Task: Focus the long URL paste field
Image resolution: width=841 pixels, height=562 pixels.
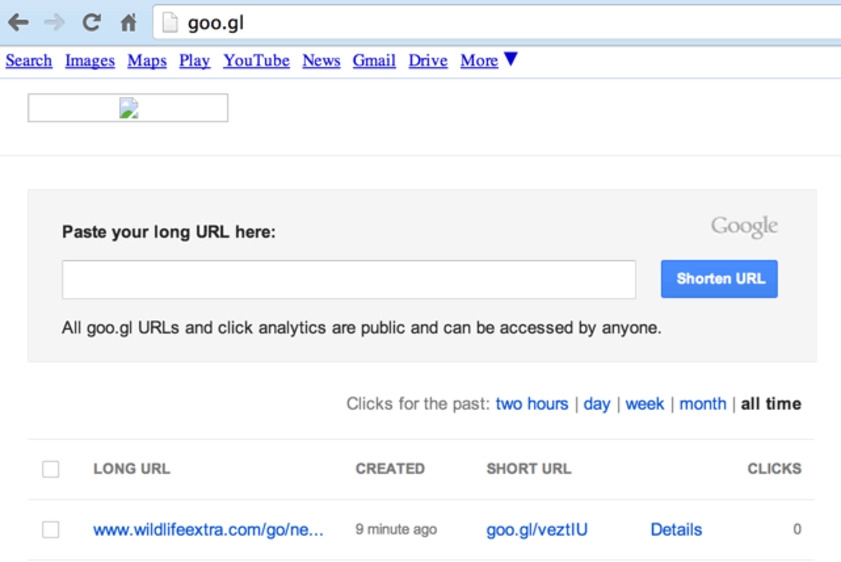Action: coord(349,280)
